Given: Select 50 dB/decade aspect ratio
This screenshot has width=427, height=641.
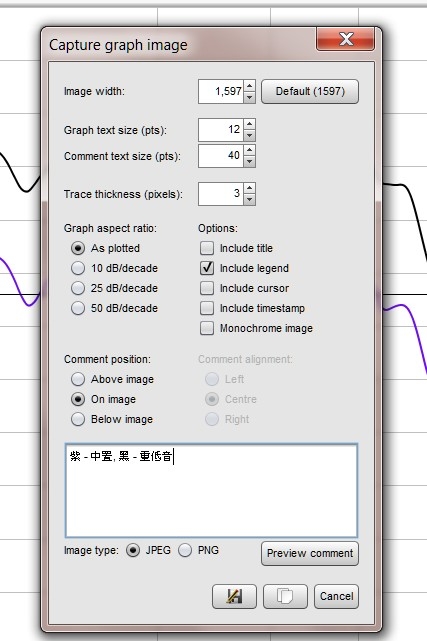Looking at the screenshot, I should pos(78,308).
